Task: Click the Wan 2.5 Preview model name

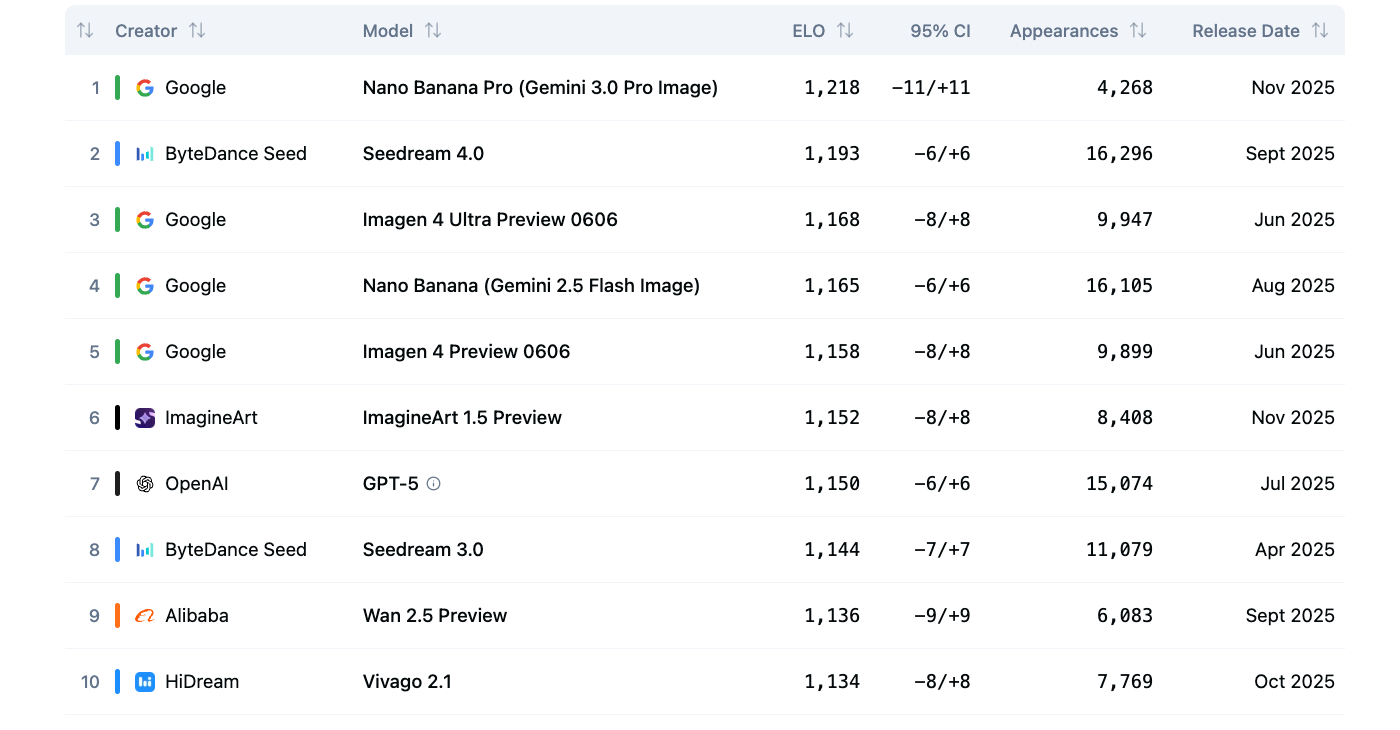Action: 435,616
